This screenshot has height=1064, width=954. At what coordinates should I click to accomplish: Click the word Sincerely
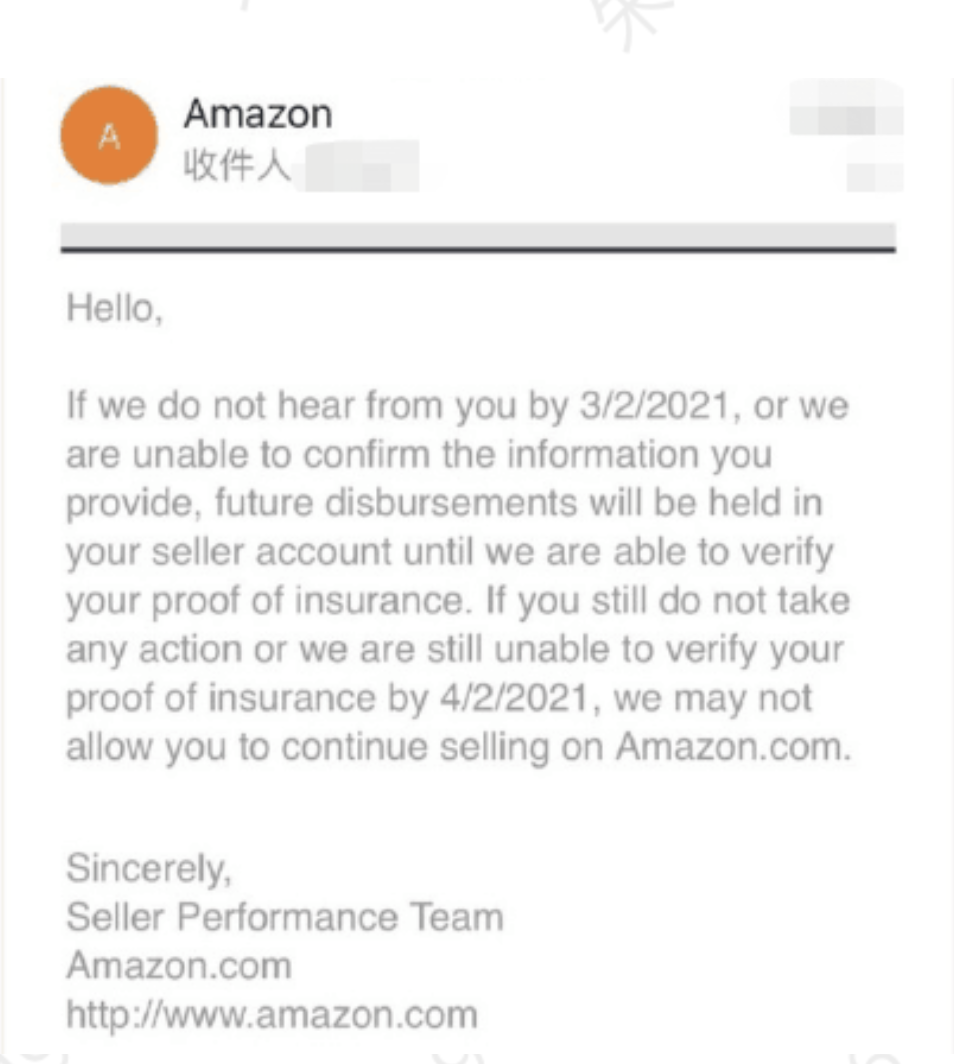149,869
